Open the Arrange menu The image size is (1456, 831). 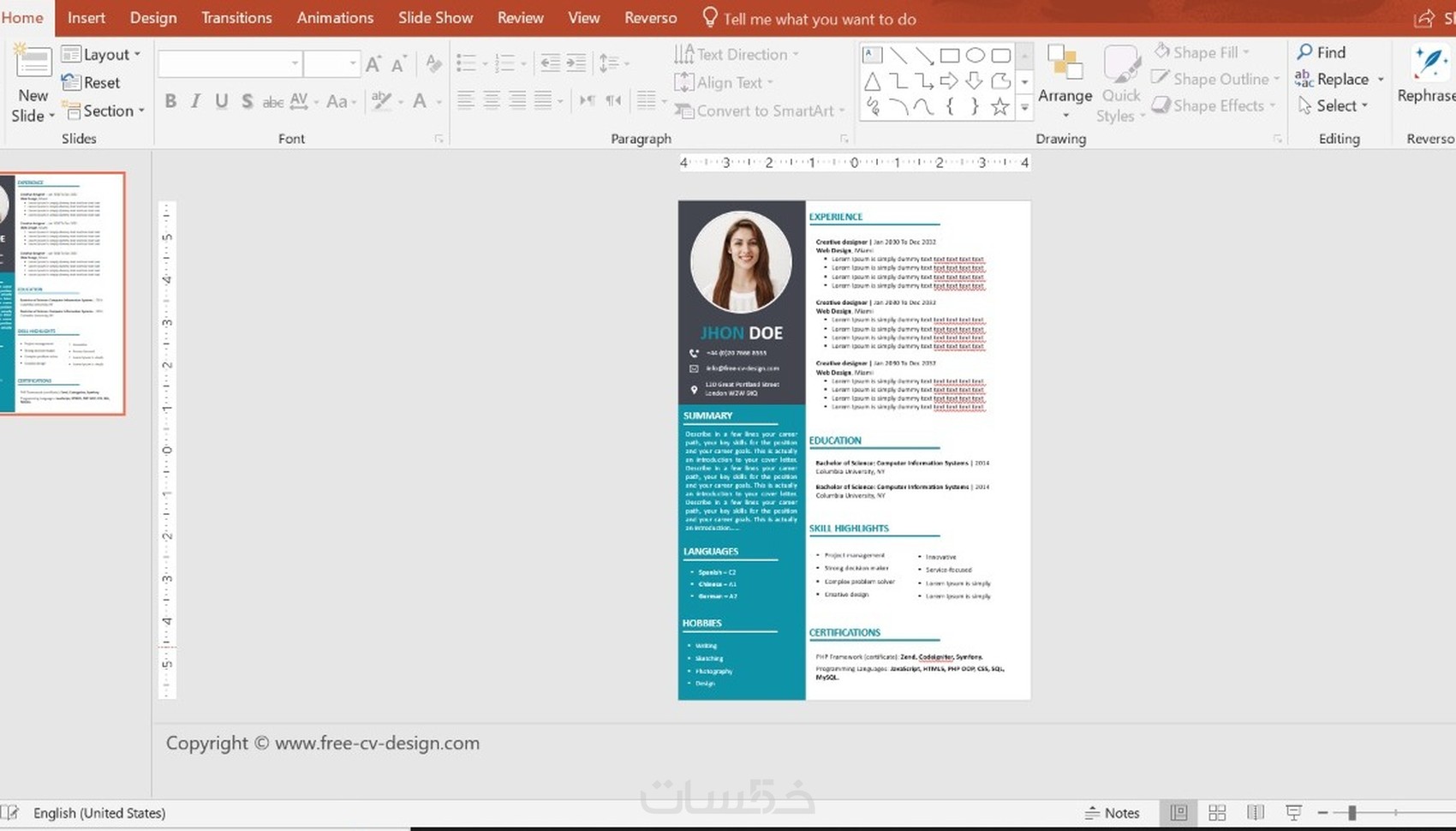pyautogui.click(x=1065, y=82)
